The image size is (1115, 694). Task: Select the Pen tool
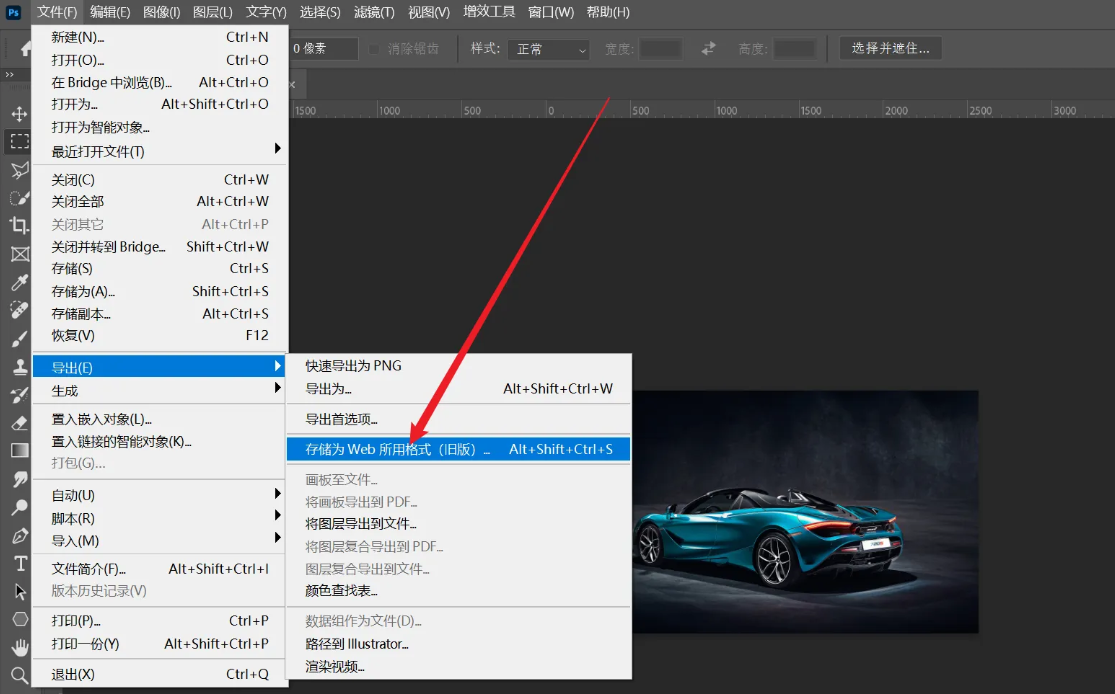tap(19, 535)
